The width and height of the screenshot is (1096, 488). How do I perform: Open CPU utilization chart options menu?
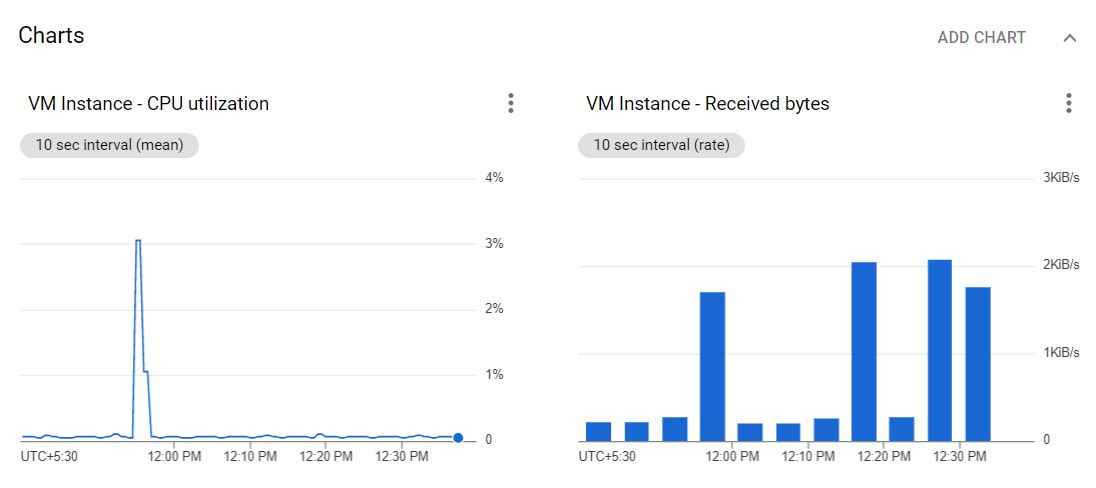pyautogui.click(x=511, y=103)
